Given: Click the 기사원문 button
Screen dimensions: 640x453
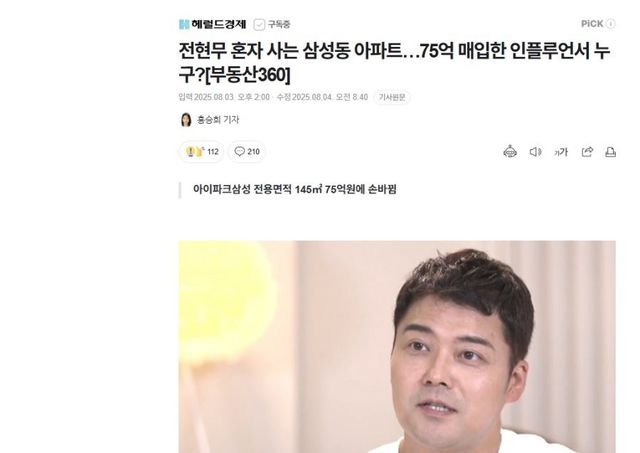Looking at the screenshot, I should pyautogui.click(x=392, y=97).
